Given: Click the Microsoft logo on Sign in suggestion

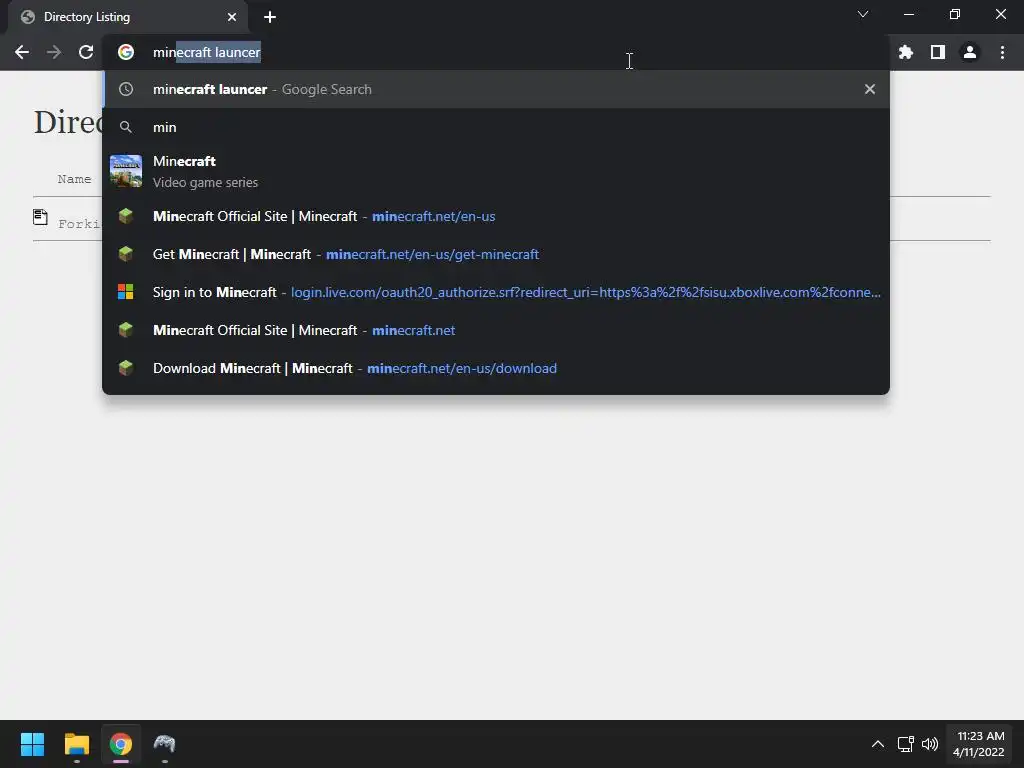Looking at the screenshot, I should pos(125,292).
